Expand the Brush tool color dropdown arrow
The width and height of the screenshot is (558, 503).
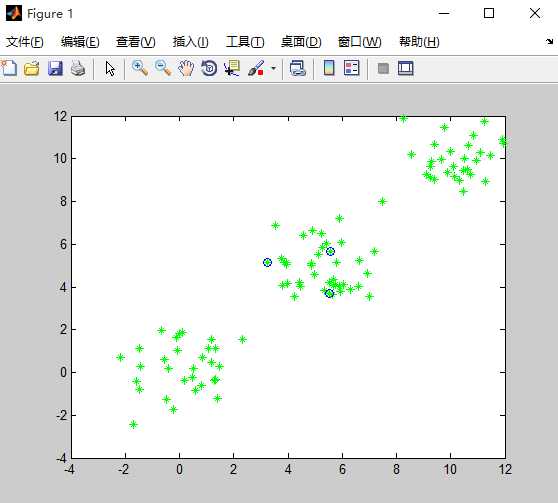pos(274,68)
